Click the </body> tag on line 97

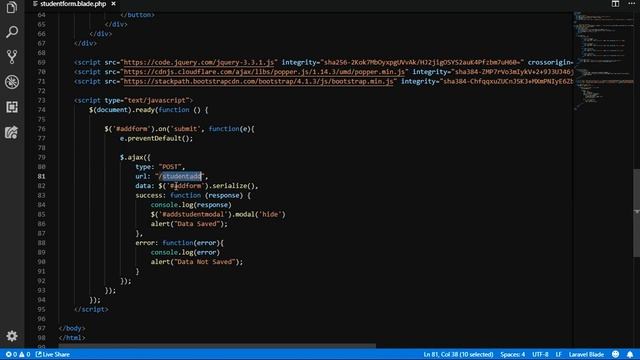click(72, 328)
